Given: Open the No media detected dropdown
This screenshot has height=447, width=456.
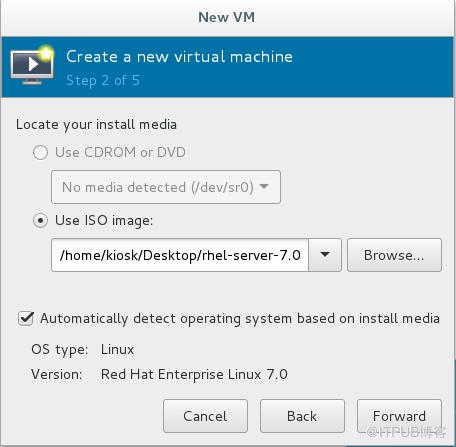Looking at the screenshot, I should tap(166, 187).
